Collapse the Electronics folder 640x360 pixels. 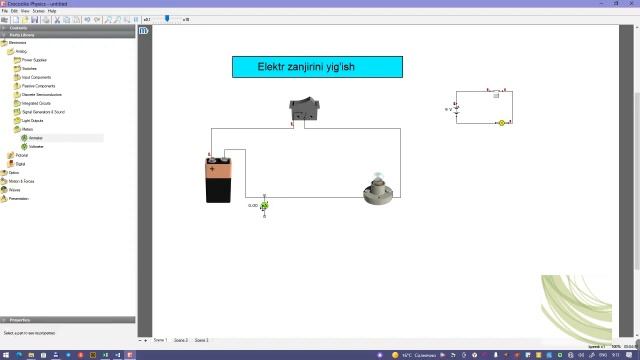[x=14, y=42]
